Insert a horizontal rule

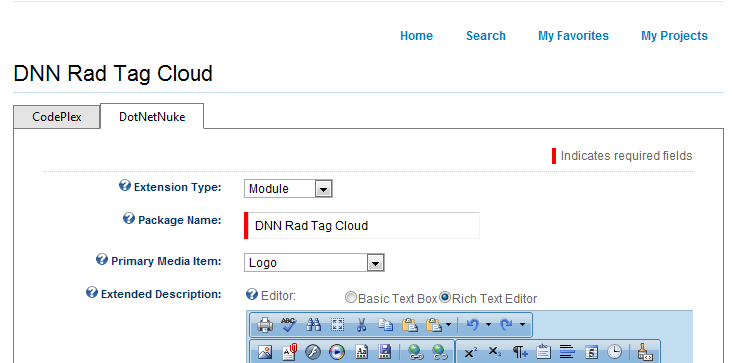[567, 352]
